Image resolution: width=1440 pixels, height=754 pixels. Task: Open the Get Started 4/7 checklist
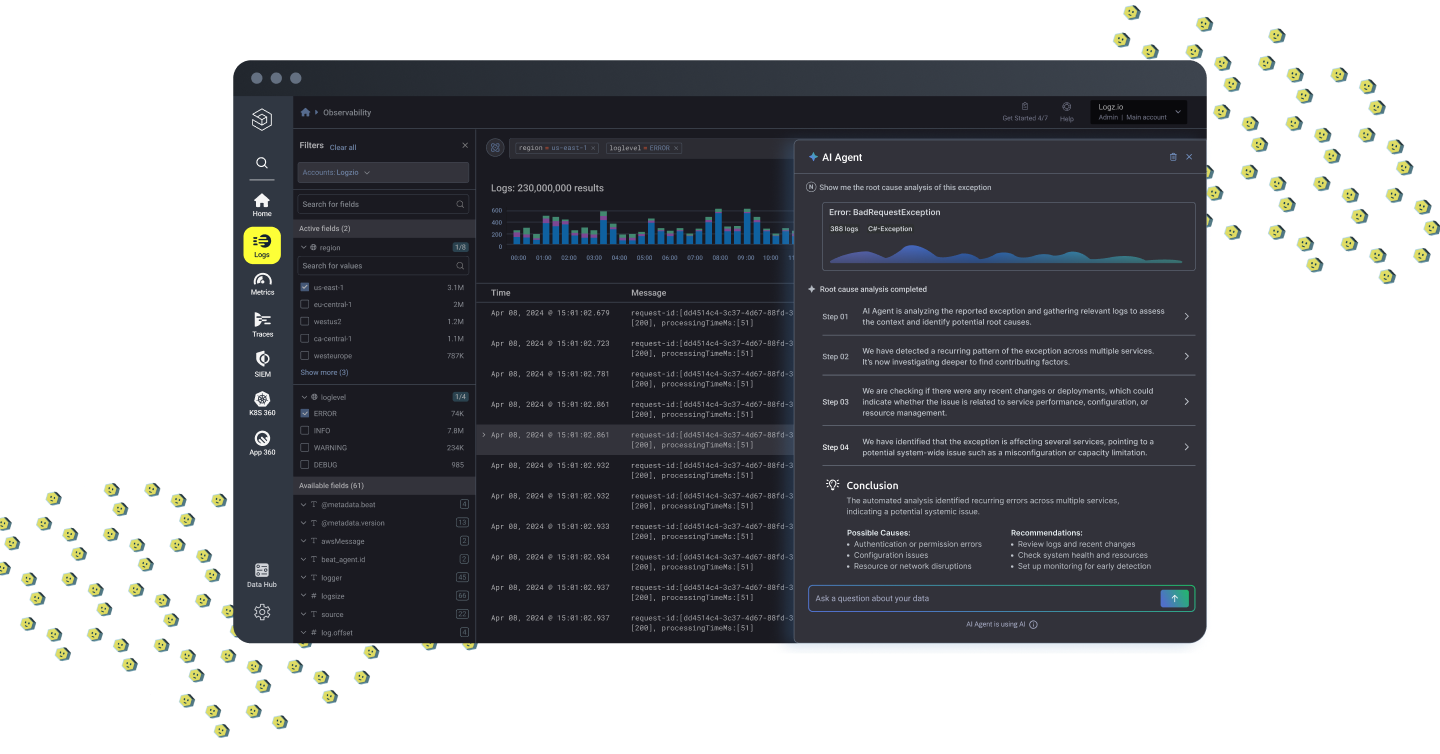[1025, 112]
